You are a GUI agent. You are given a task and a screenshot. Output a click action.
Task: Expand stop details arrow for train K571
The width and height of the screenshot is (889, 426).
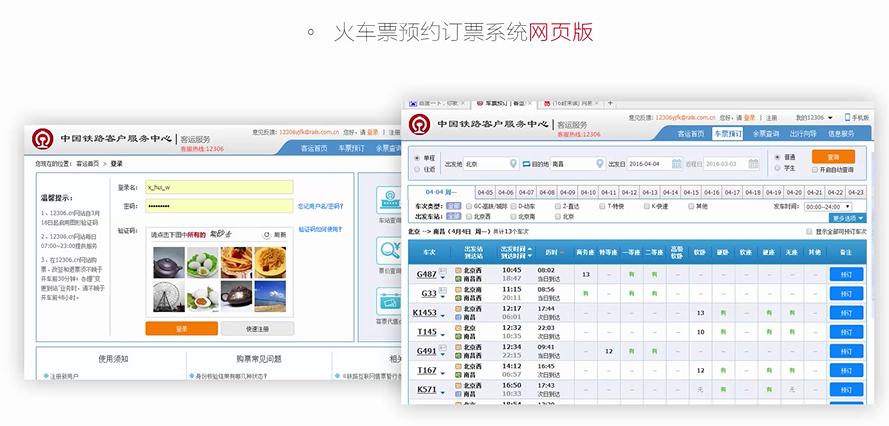442,393
